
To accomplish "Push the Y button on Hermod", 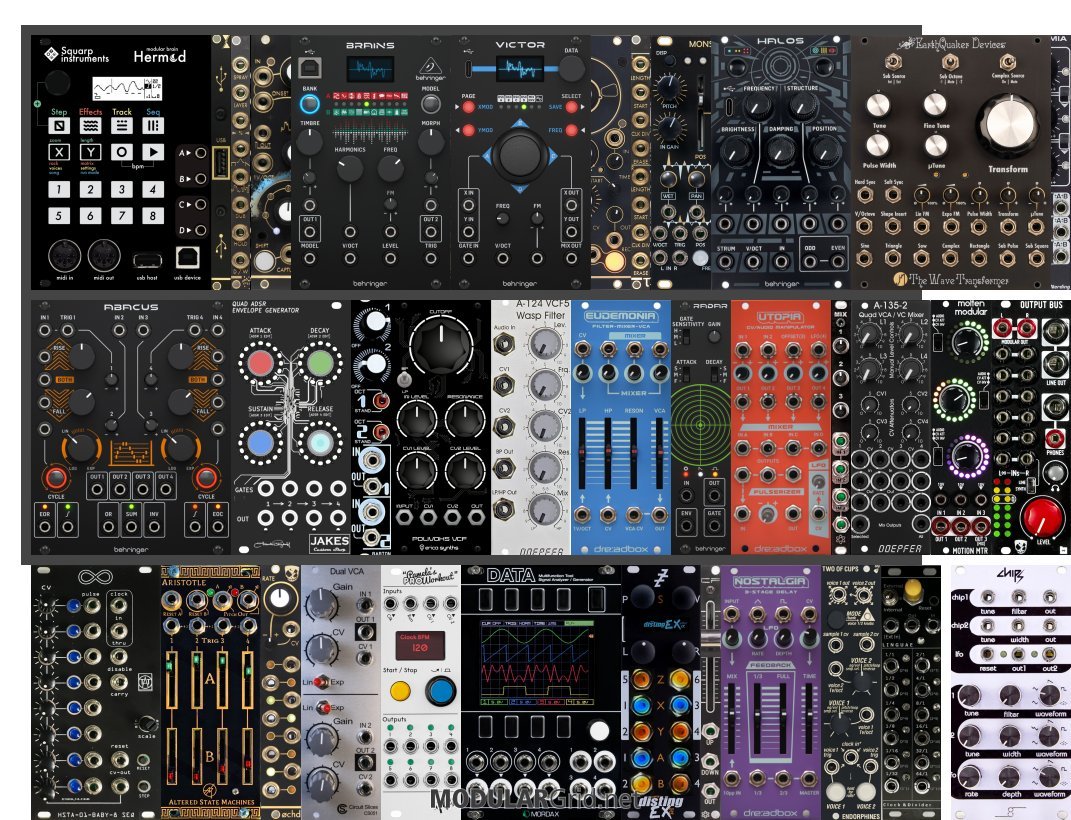I will click(x=90, y=152).
